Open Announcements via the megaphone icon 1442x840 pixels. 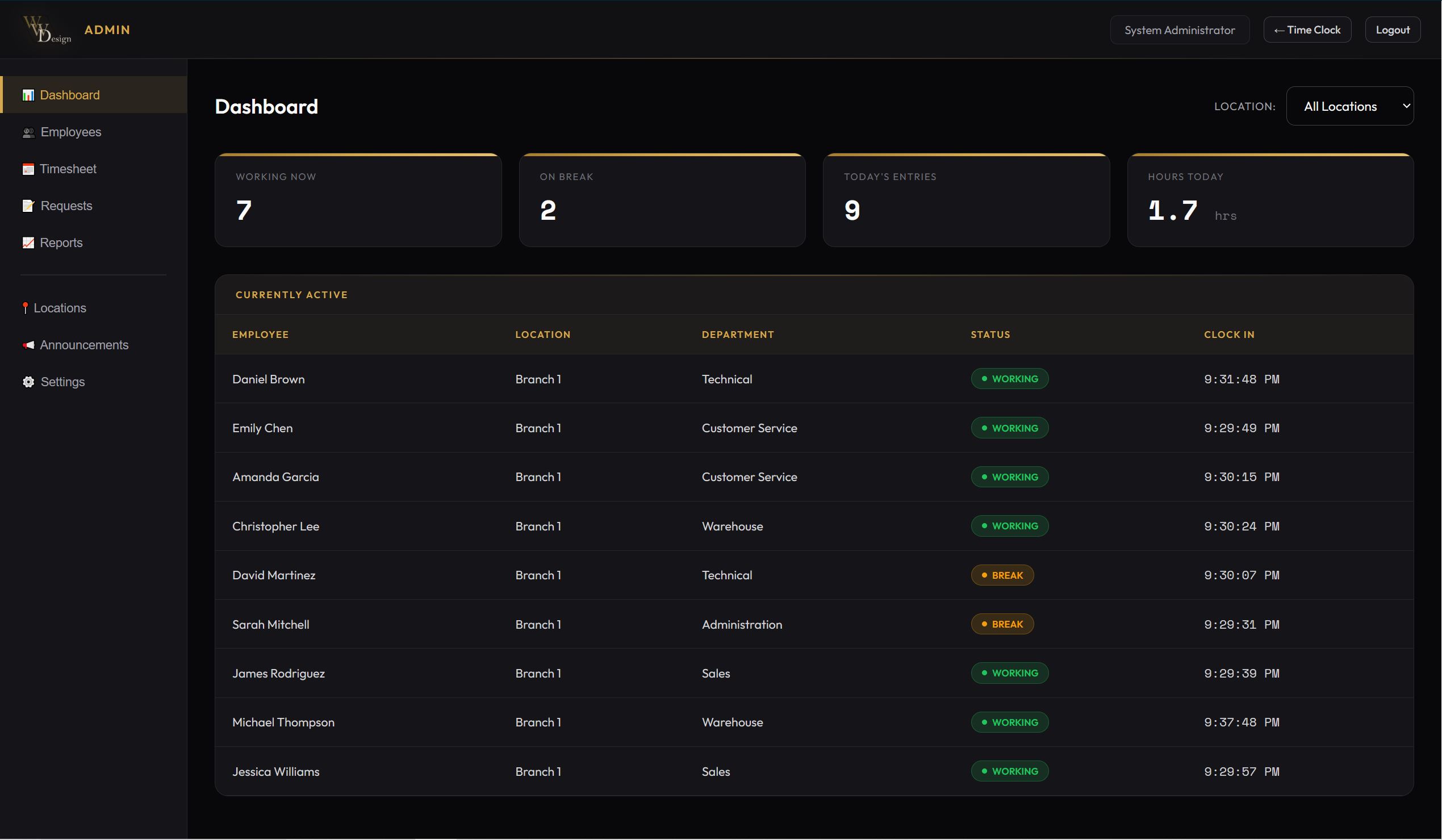click(x=27, y=345)
